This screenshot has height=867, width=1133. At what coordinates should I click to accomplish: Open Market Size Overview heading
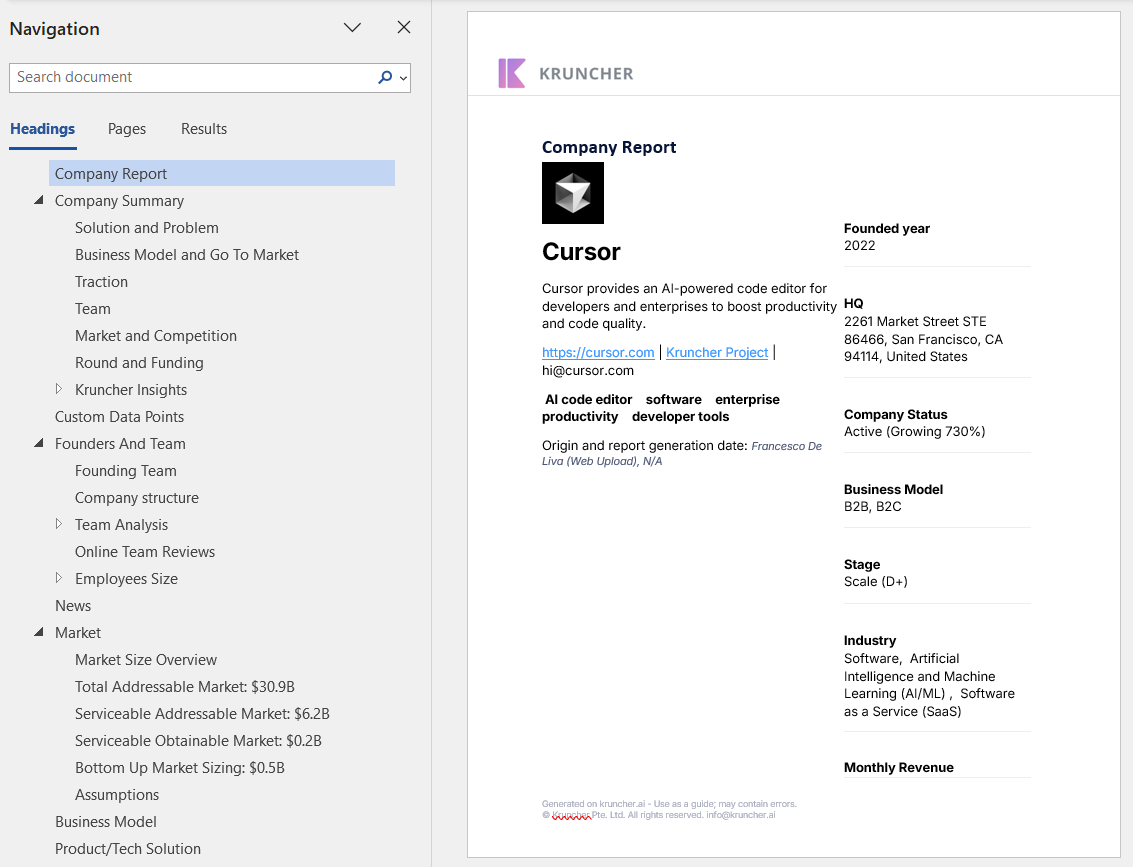click(146, 660)
